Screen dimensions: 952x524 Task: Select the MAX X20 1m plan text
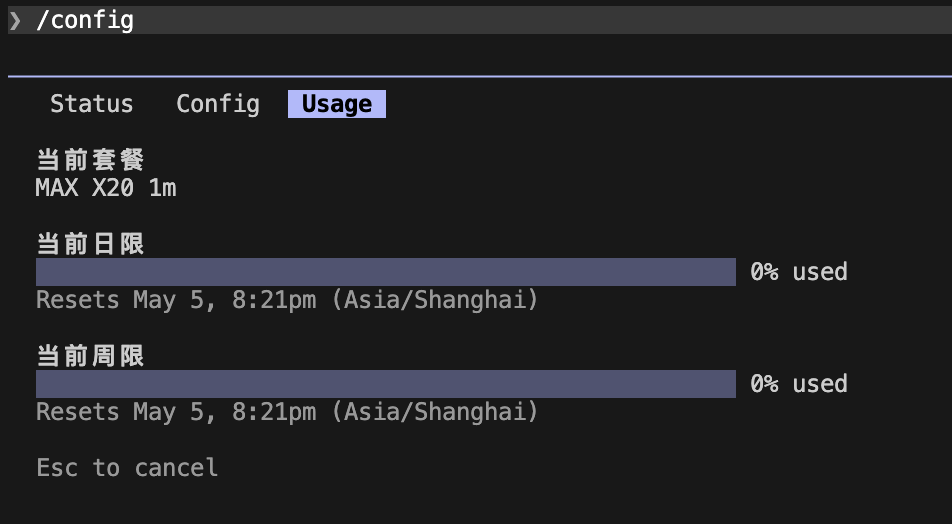(106, 188)
